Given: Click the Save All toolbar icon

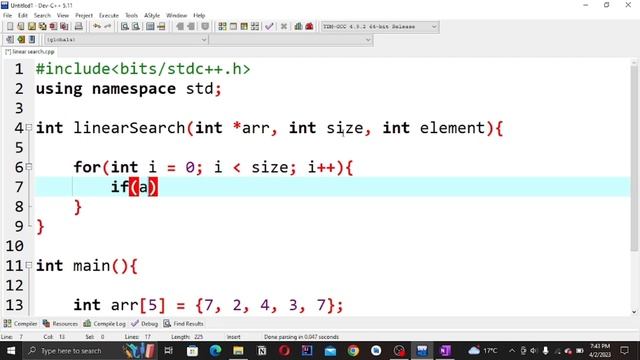Looking at the screenshot, I should pos(42,27).
